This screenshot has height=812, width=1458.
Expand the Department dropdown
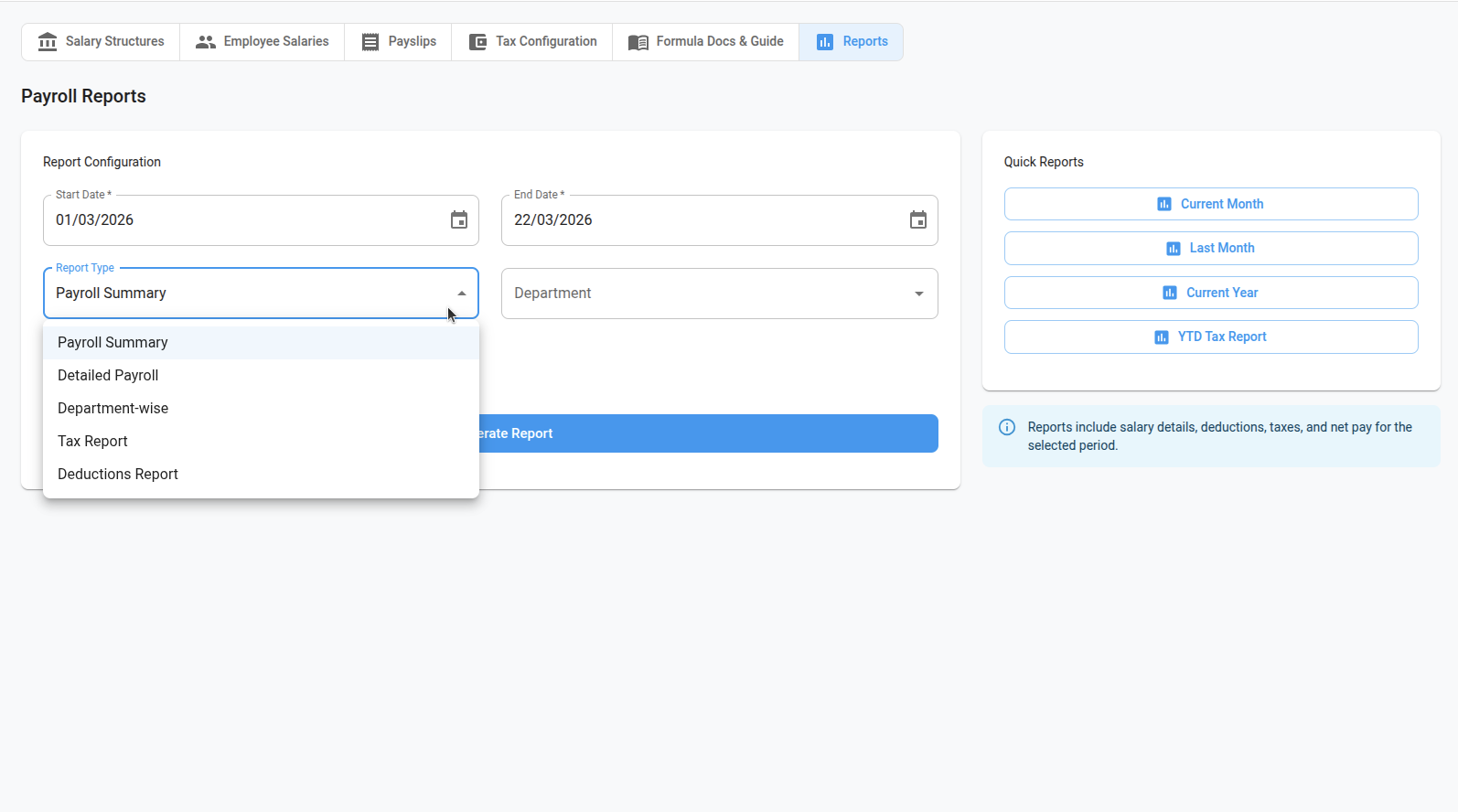tap(918, 294)
